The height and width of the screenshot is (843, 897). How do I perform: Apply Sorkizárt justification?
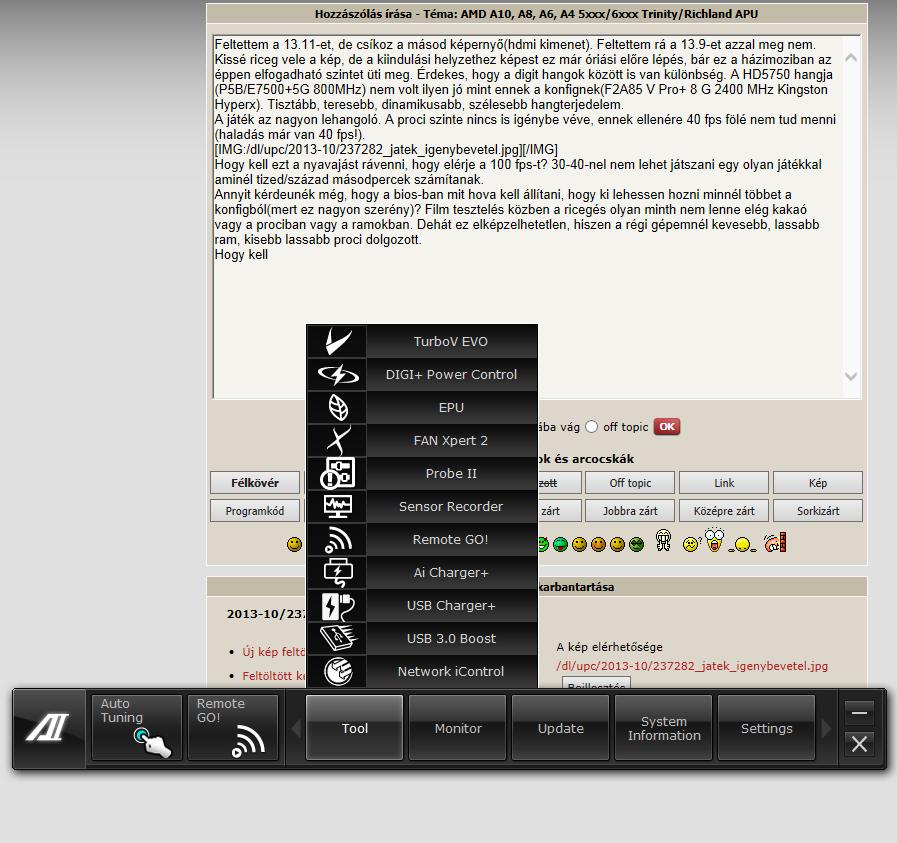[817, 511]
